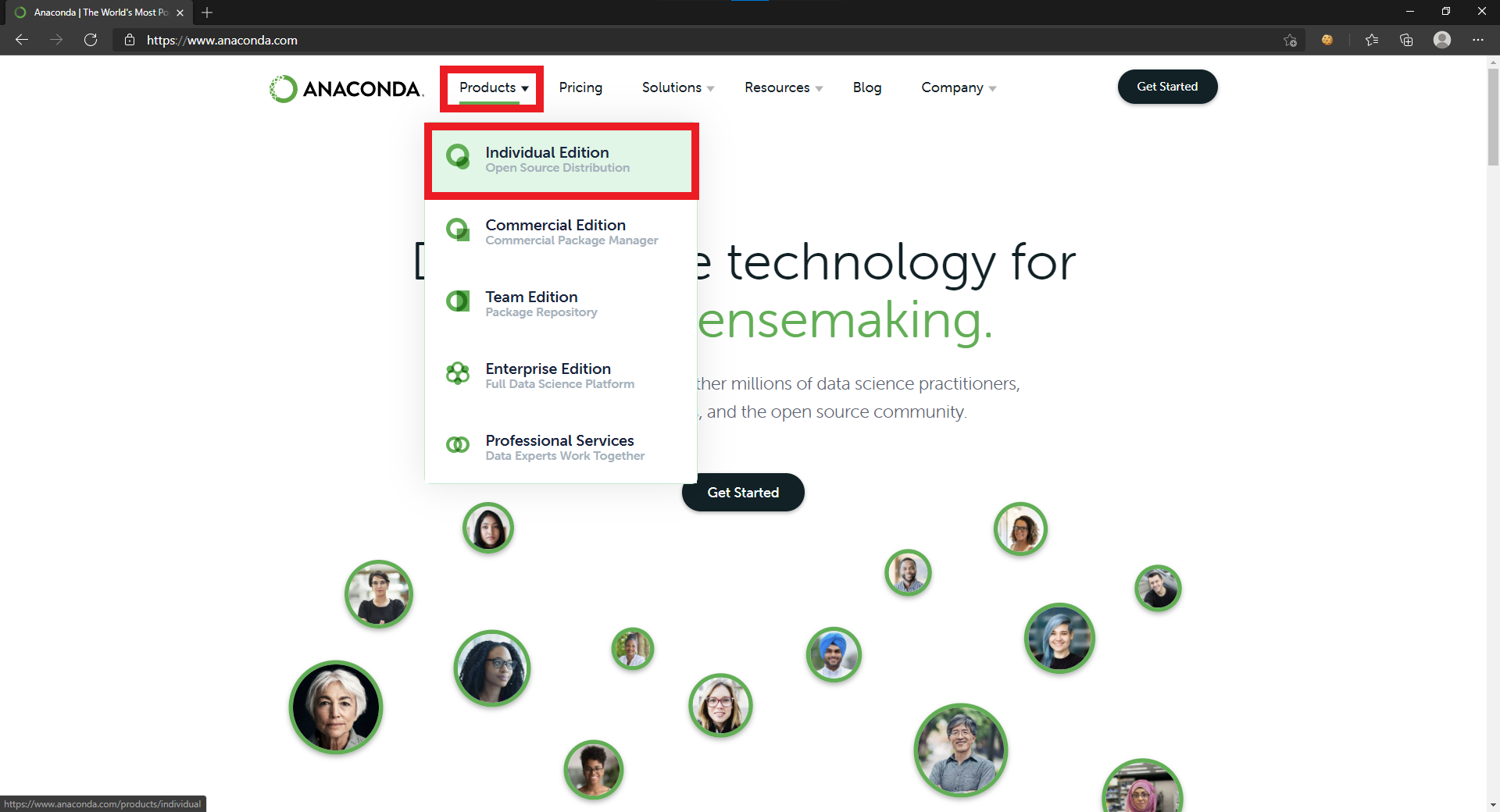Open the Pricing page
The image size is (1500, 812).
(x=580, y=87)
